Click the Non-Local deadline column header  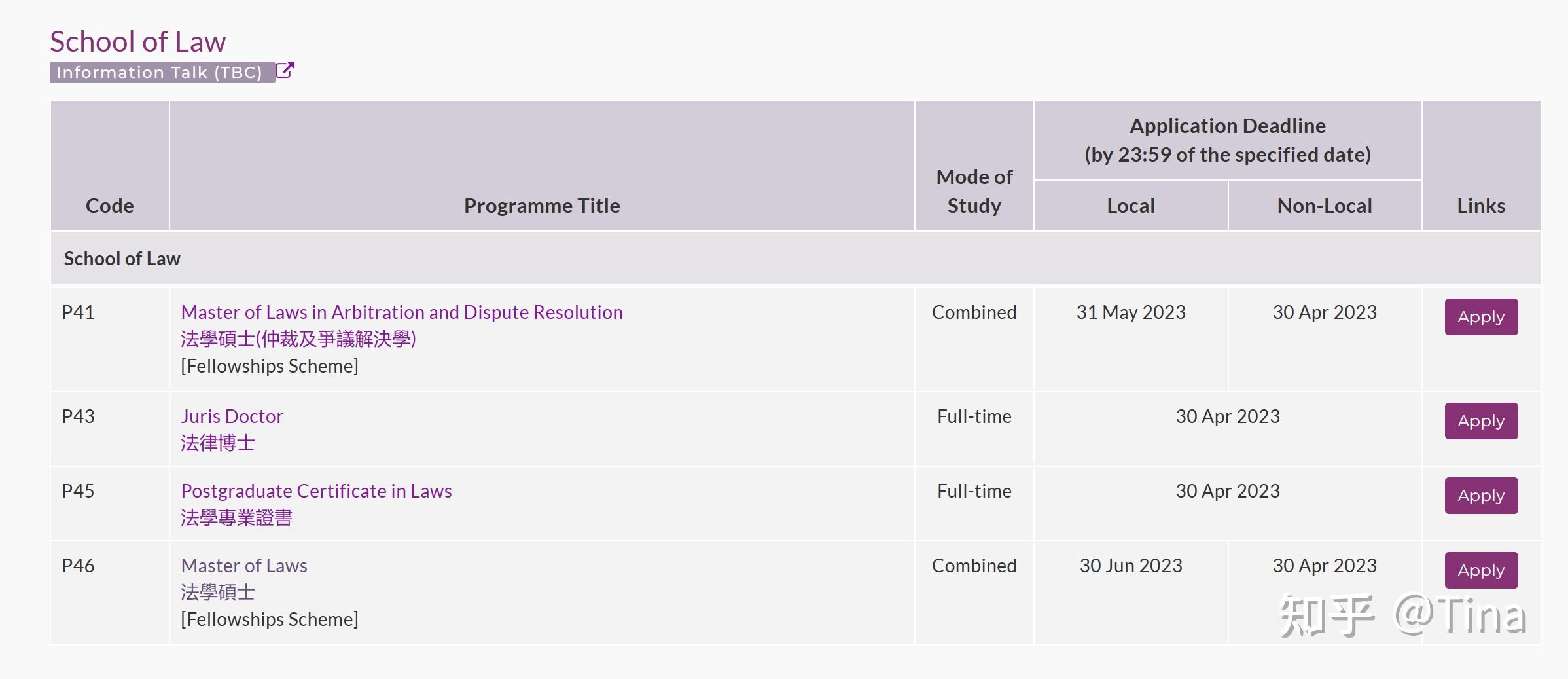coord(1324,206)
